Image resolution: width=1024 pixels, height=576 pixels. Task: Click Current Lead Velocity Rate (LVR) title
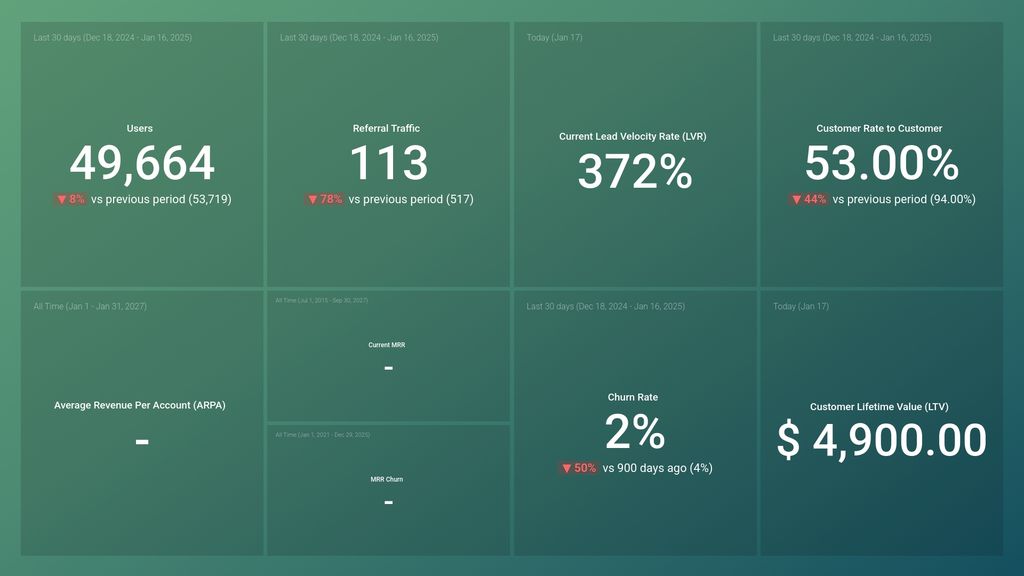click(633, 136)
